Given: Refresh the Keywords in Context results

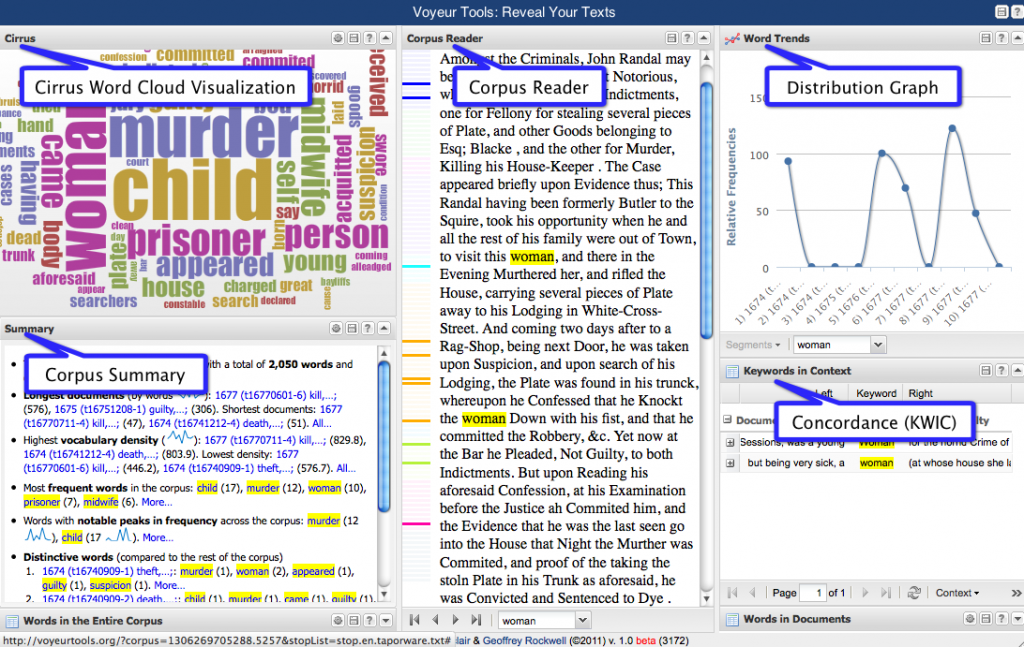Looking at the screenshot, I should pos(914,593).
